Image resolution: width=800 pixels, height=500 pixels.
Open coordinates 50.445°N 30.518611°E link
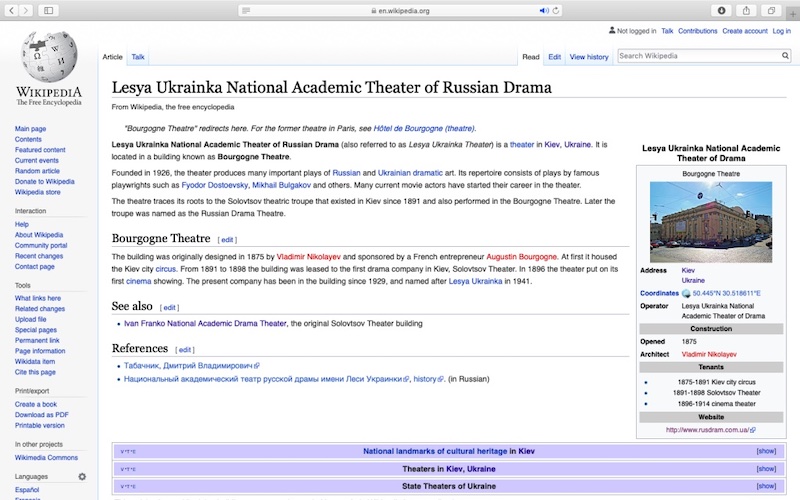point(726,293)
